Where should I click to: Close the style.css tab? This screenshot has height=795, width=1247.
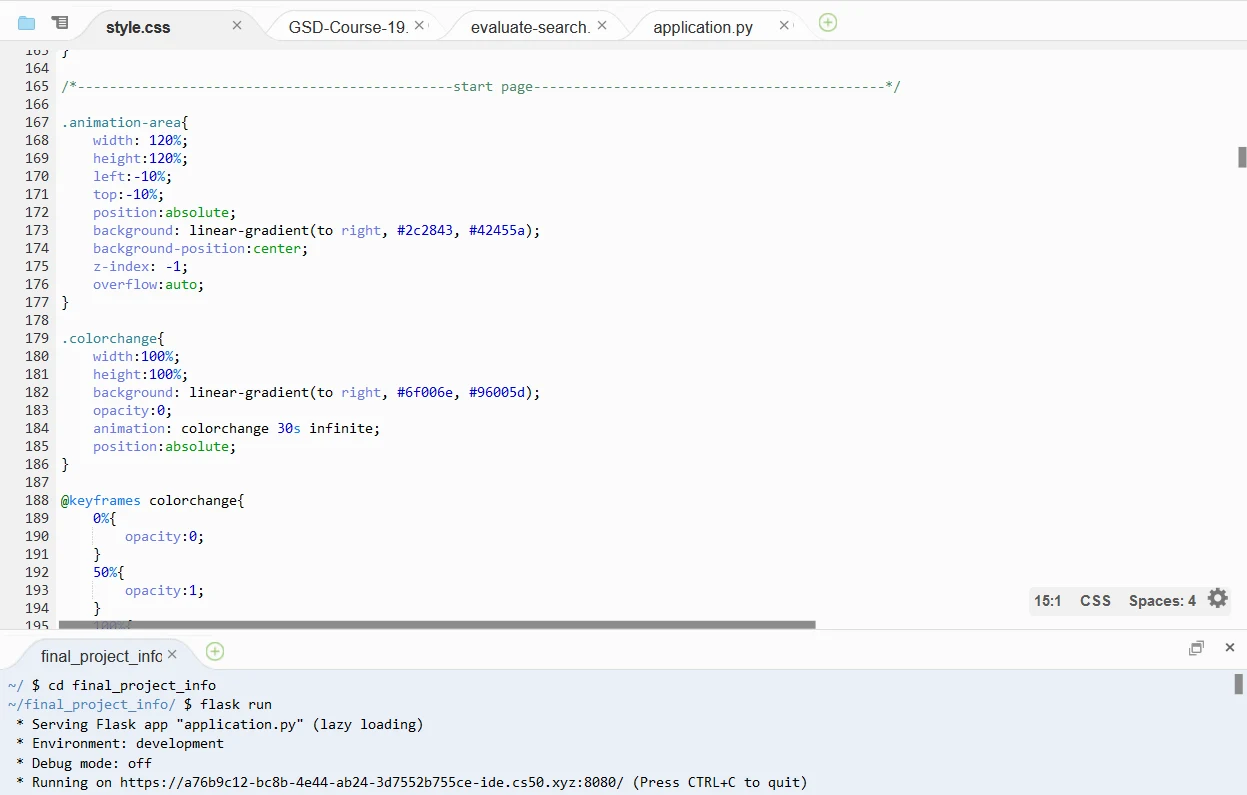coord(237,25)
